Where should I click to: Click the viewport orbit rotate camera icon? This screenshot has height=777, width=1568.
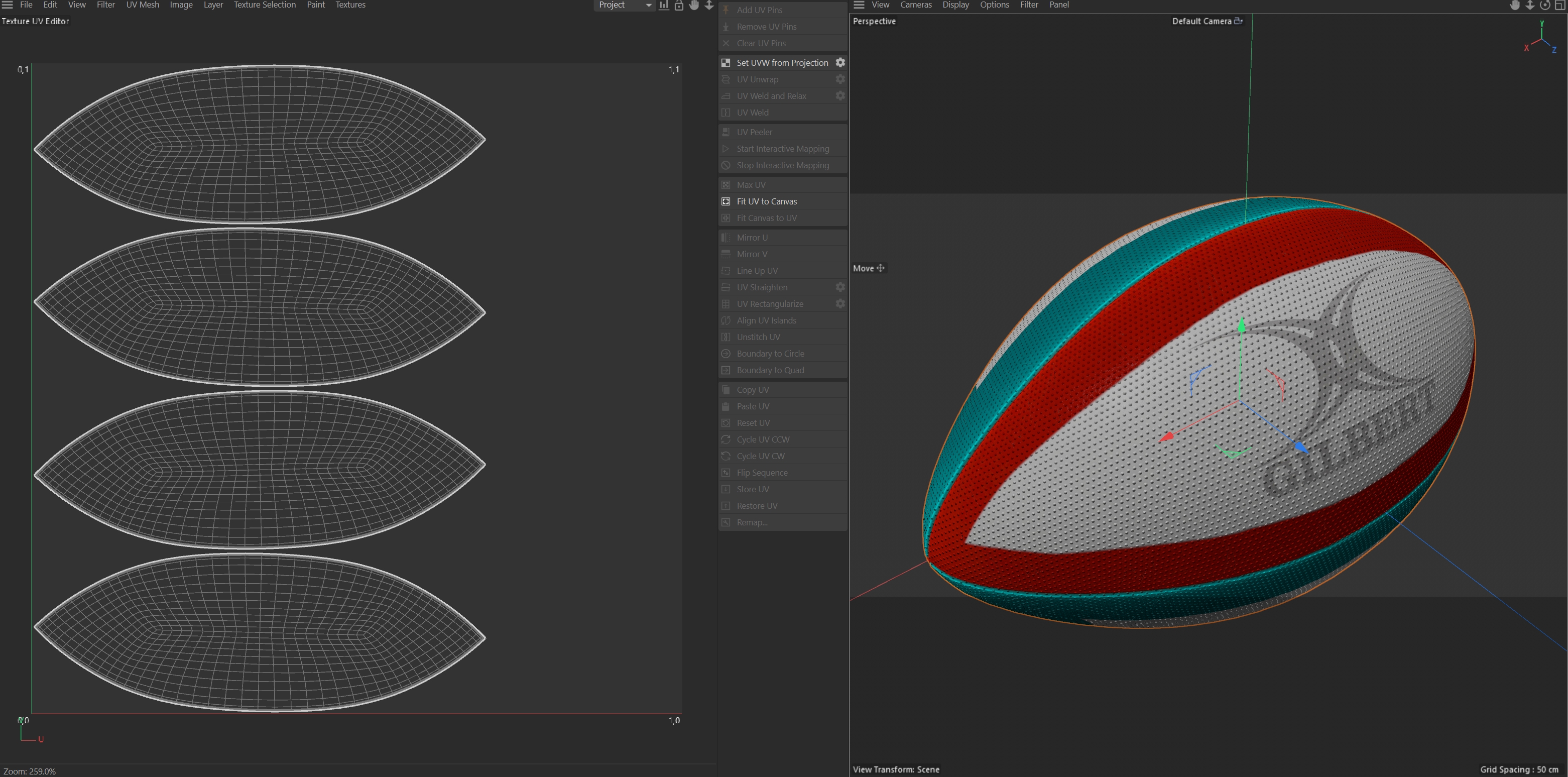click(1545, 6)
